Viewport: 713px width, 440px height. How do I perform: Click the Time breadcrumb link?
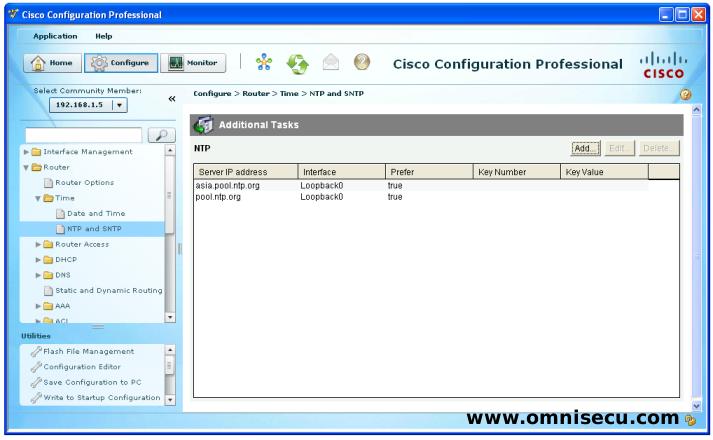coord(289,93)
